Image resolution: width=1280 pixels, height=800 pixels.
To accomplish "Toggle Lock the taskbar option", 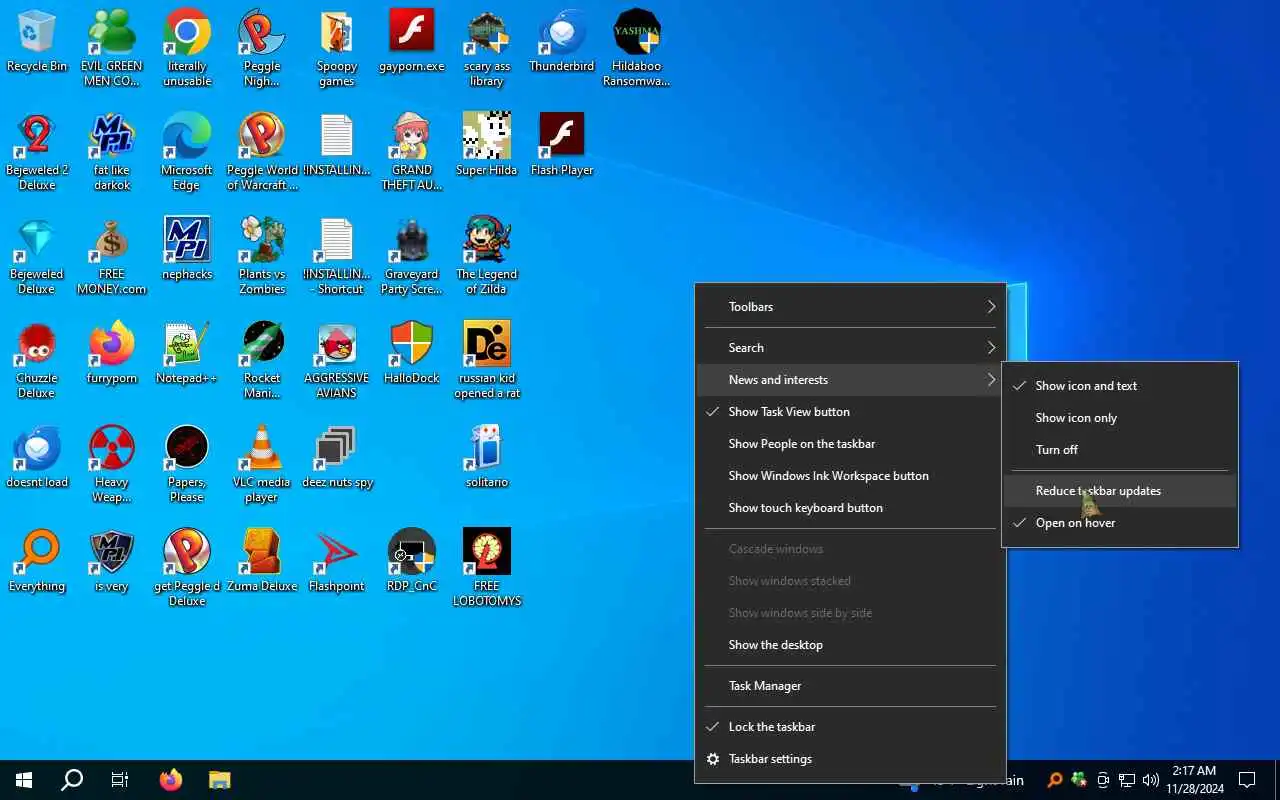I will click(x=850, y=727).
